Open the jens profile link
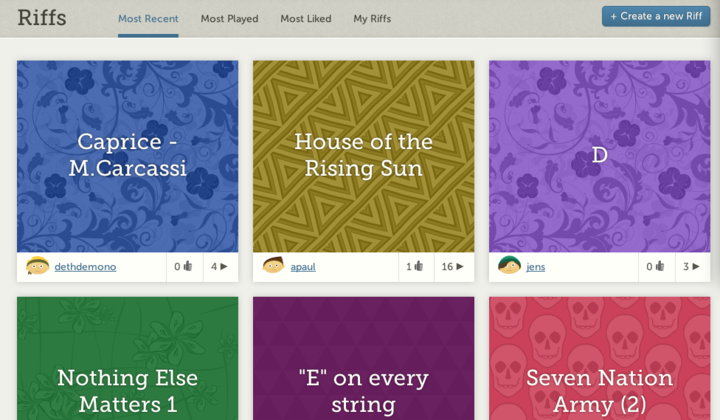Image resolution: width=720 pixels, height=420 pixels. (535, 267)
